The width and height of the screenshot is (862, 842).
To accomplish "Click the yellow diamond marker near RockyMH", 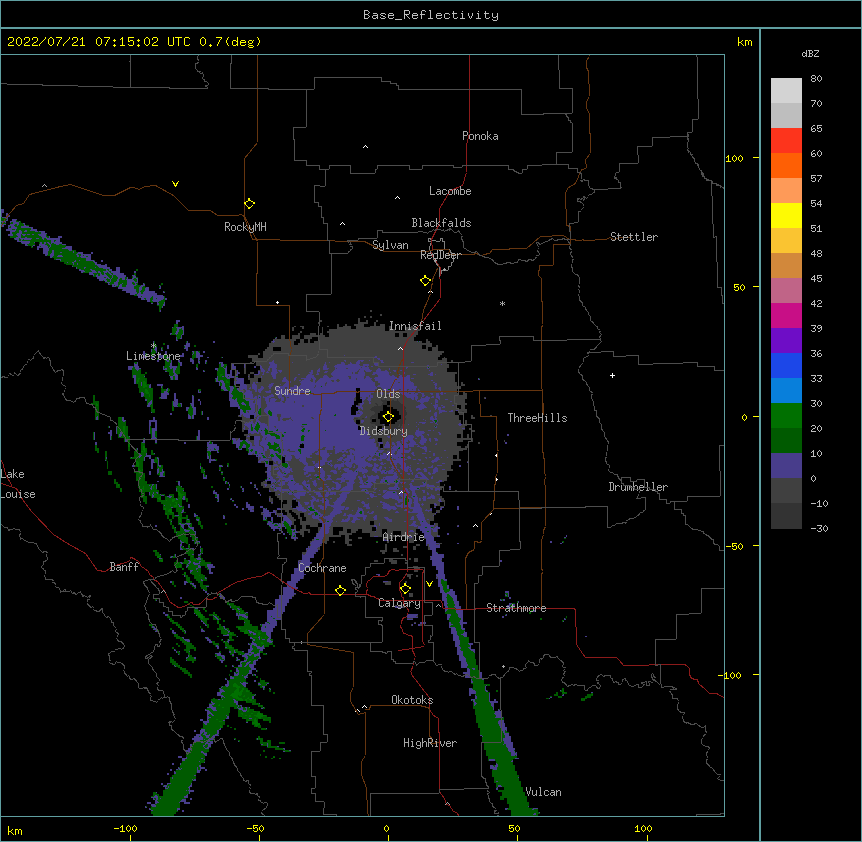I will (249, 203).
